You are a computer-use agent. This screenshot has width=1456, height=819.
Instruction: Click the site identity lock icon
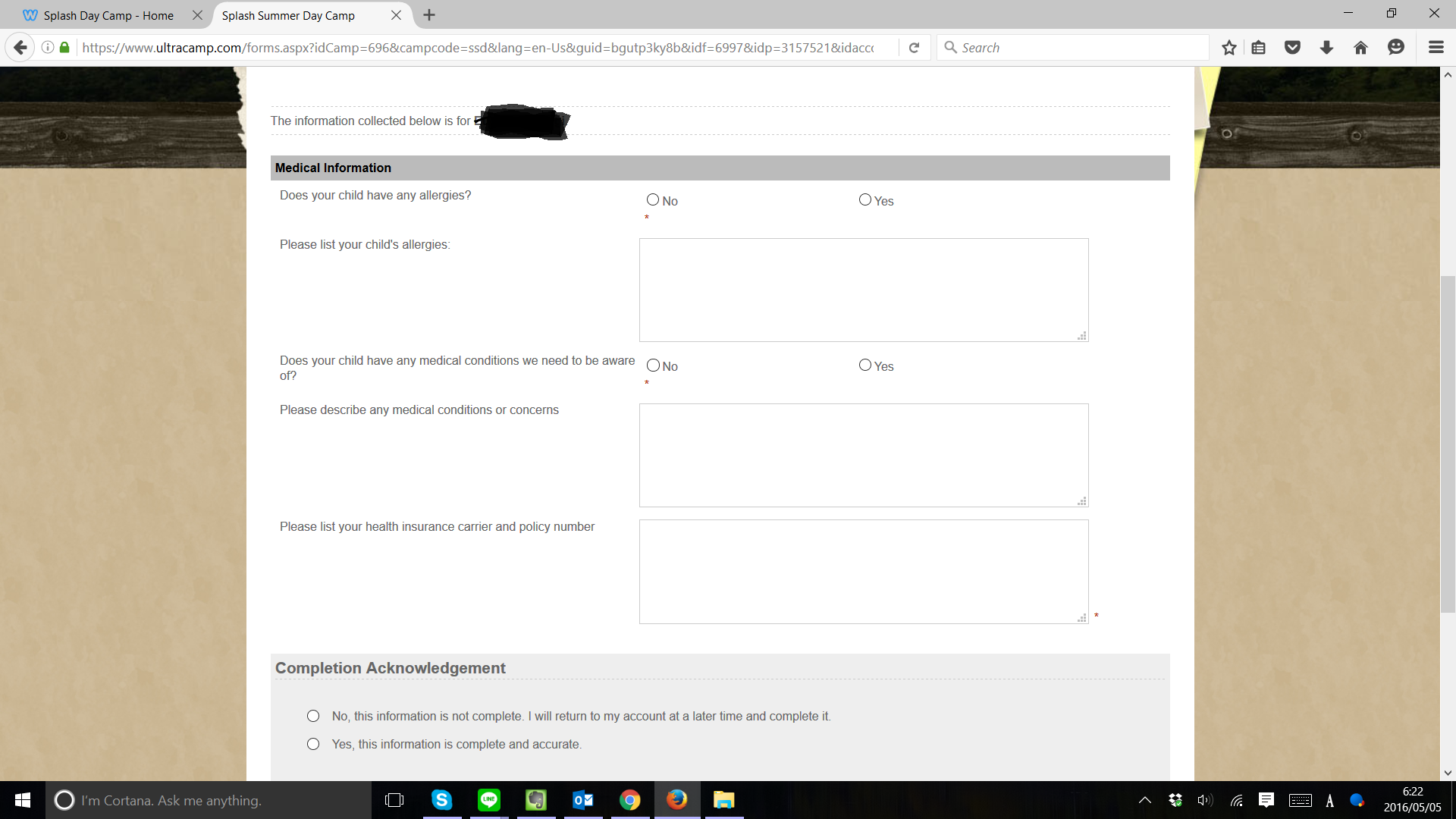[64, 48]
